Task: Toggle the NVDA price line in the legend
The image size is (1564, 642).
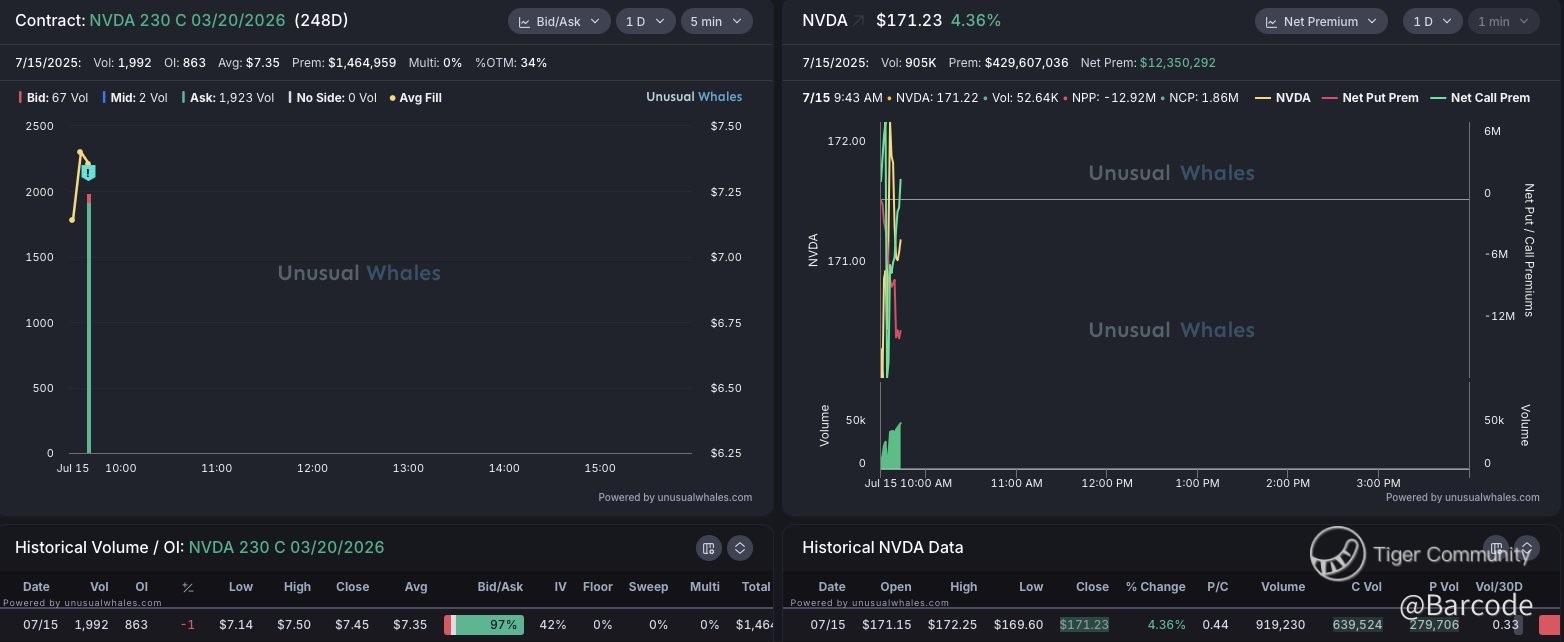Action: 1283,98
